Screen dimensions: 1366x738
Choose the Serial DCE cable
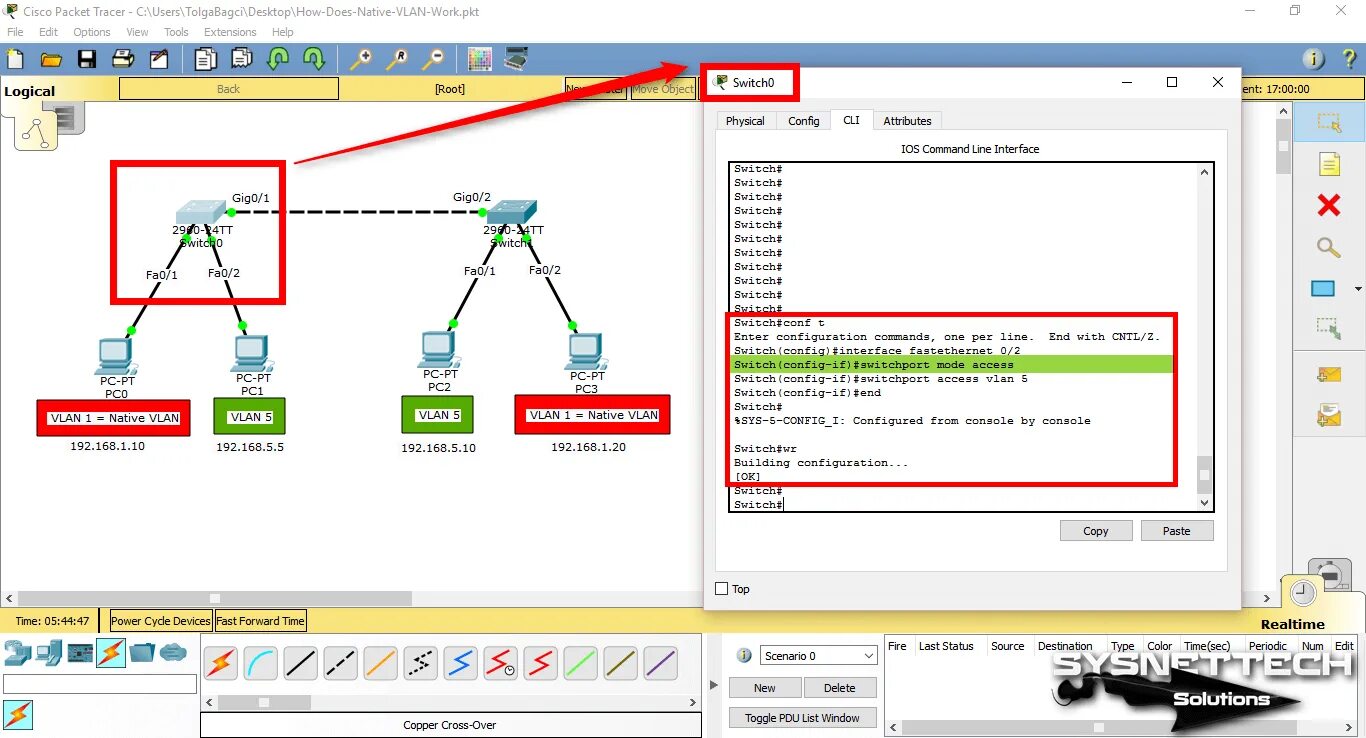point(500,663)
